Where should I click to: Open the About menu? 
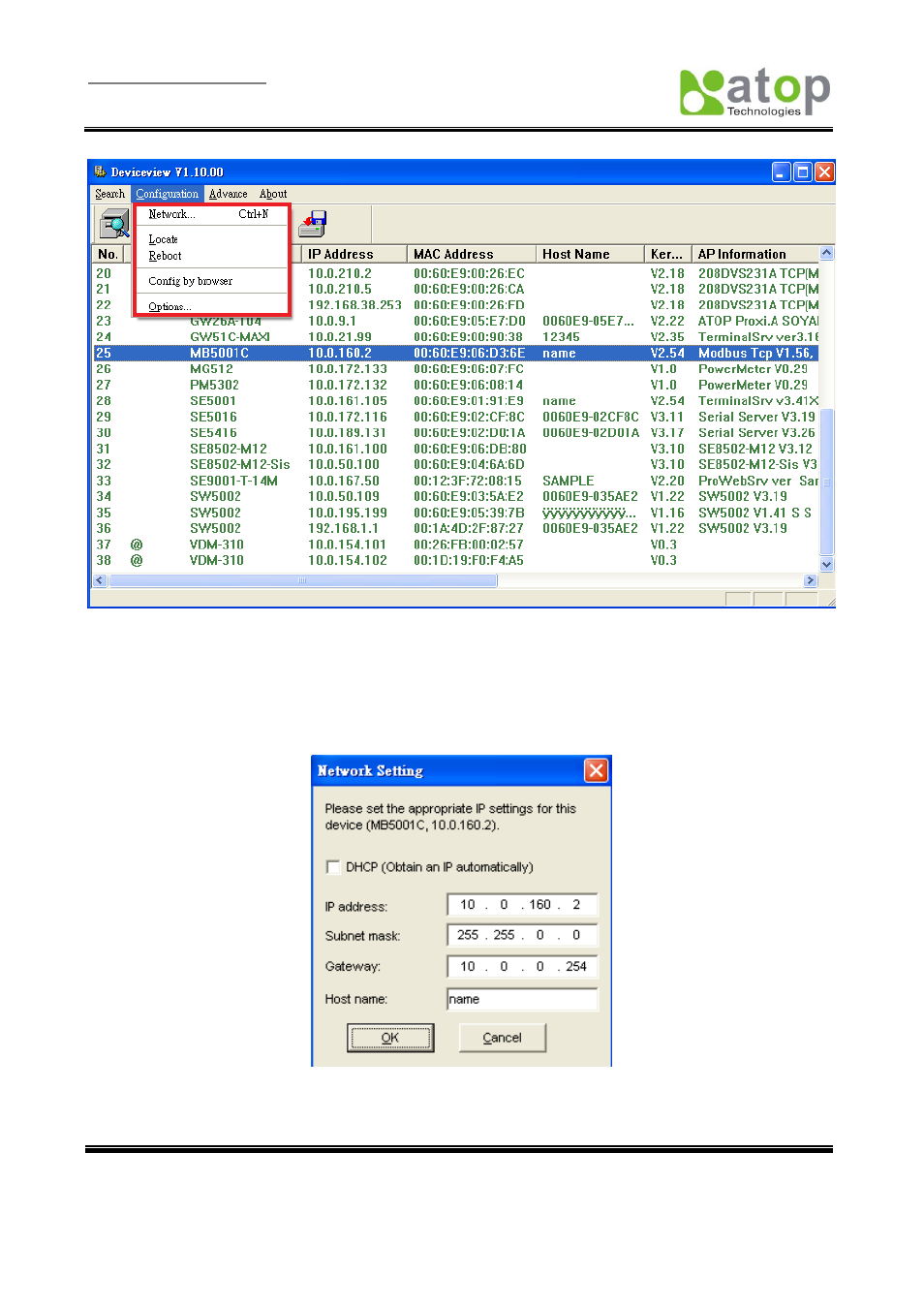273,194
